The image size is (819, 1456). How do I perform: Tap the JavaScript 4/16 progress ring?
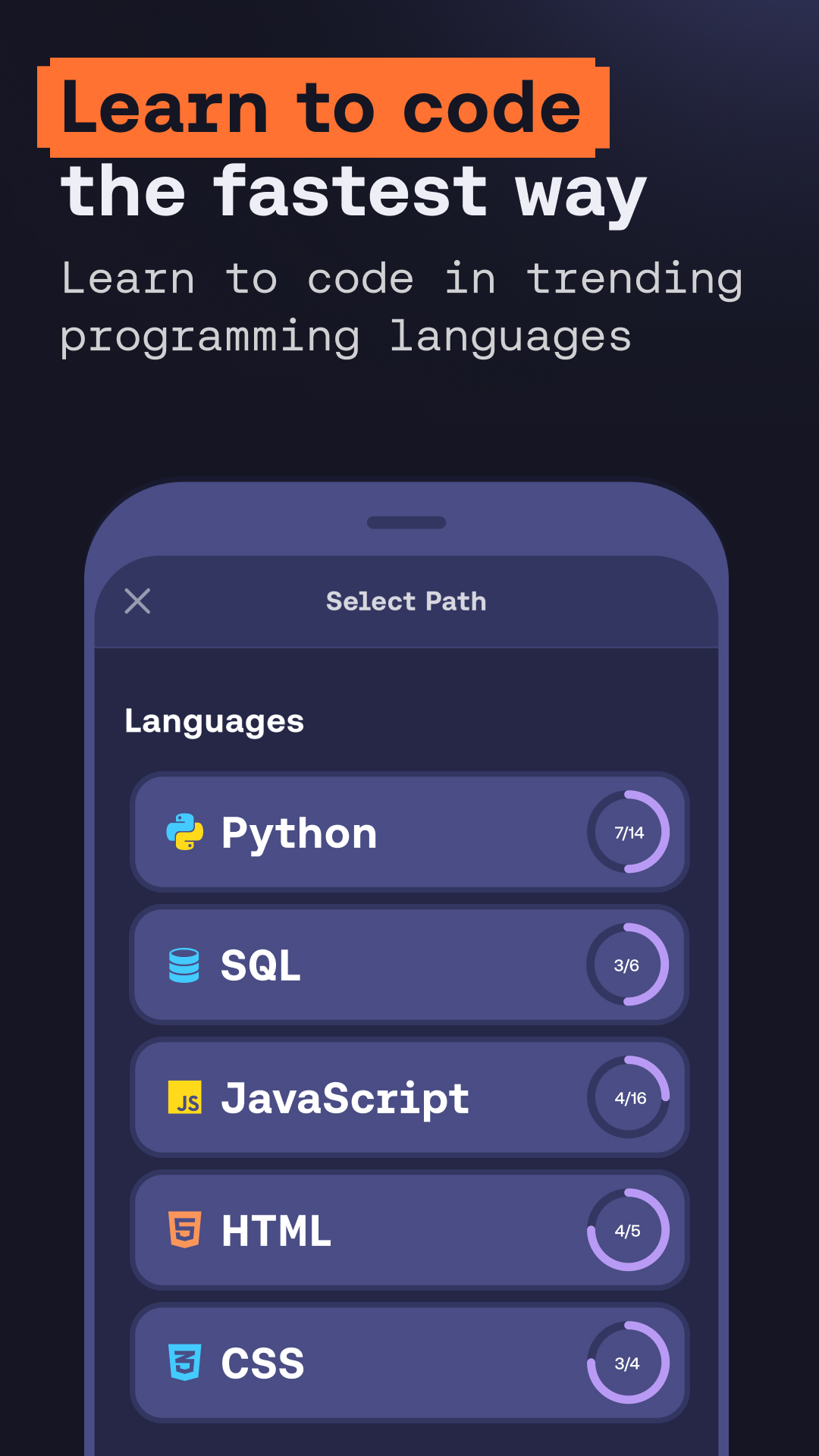pyautogui.click(x=628, y=1097)
